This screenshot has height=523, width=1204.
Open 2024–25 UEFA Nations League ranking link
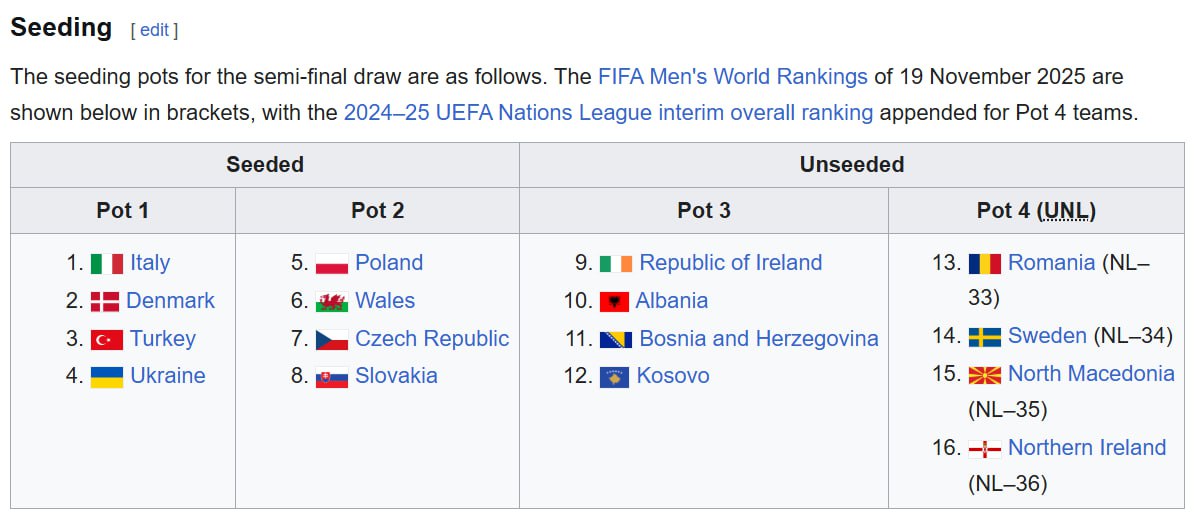tap(608, 112)
